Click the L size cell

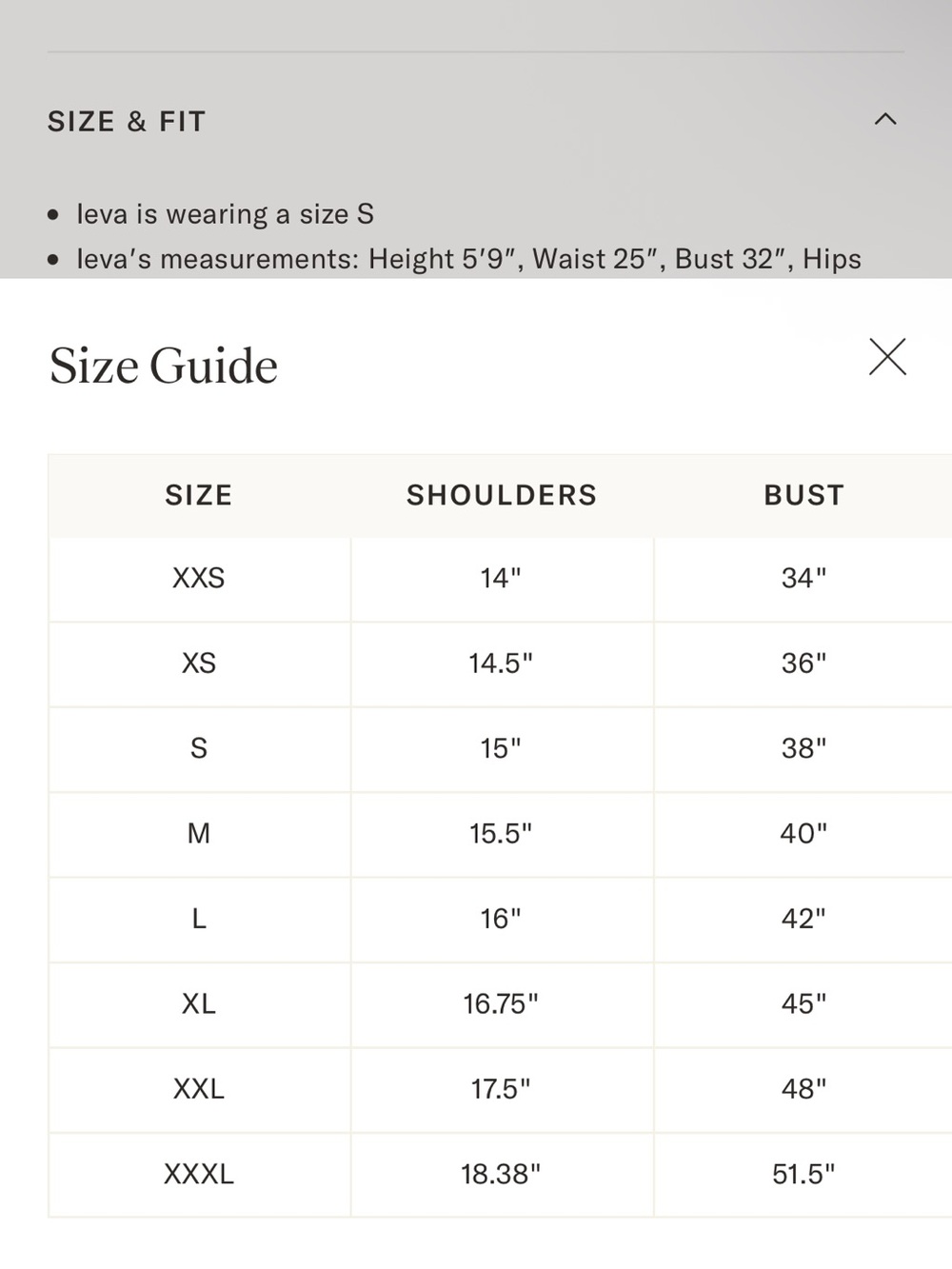(x=199, y=919)
